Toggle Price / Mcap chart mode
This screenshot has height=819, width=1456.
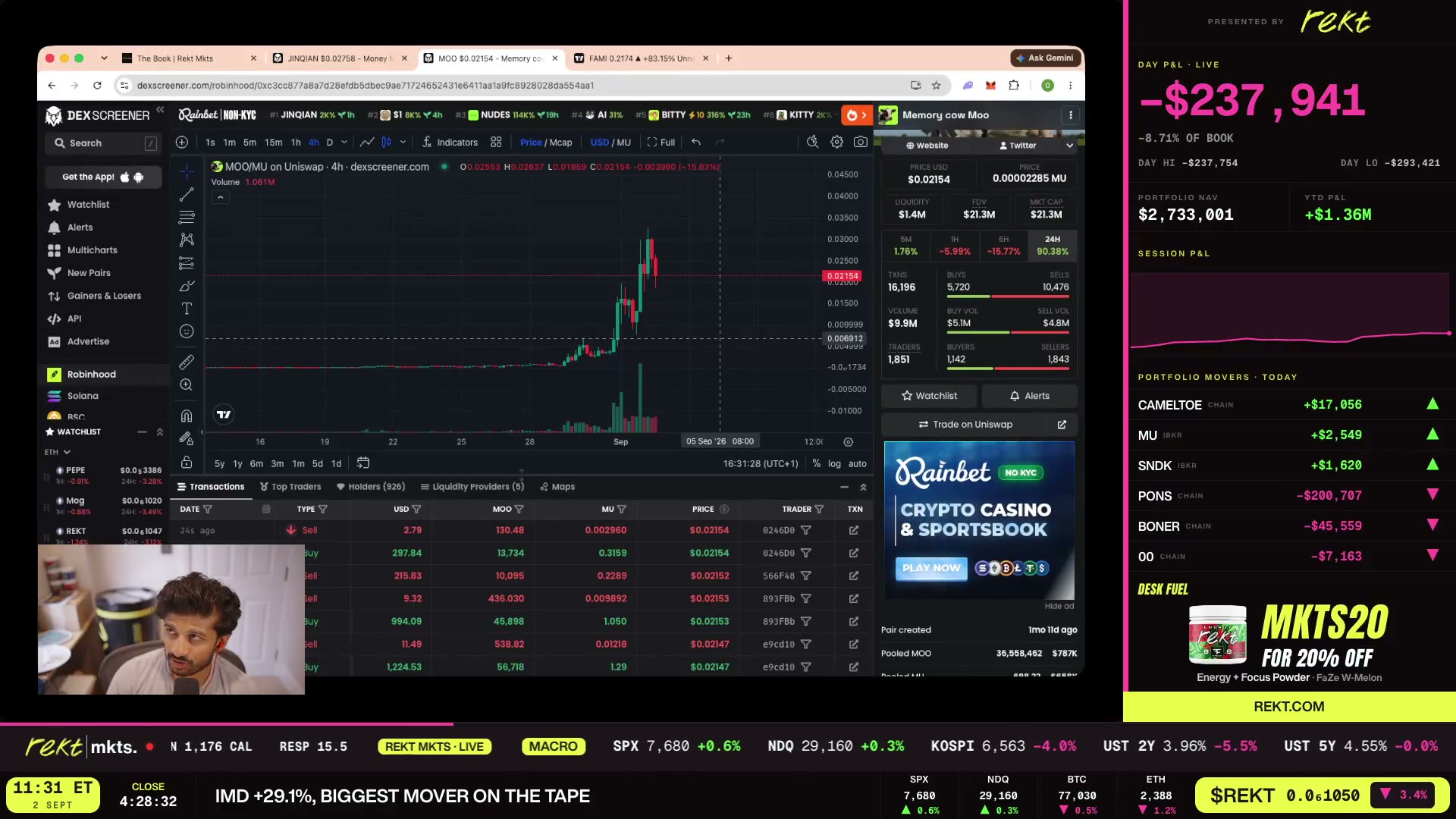tap(546, 143)
